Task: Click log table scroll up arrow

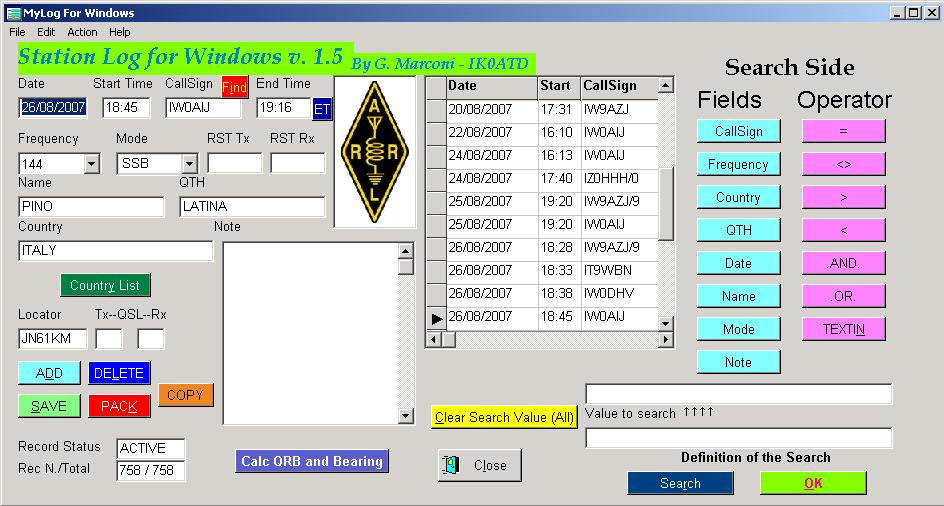Action: pyautogui.click(x=665, y=85)
